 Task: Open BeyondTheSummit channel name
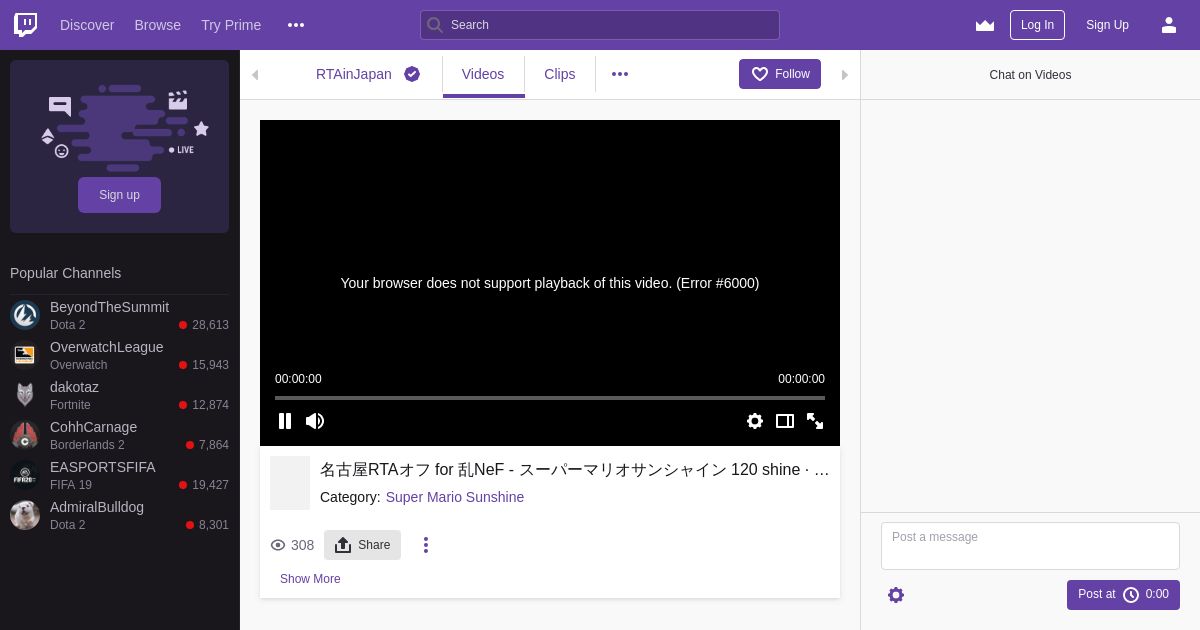(x=109, y=307)
